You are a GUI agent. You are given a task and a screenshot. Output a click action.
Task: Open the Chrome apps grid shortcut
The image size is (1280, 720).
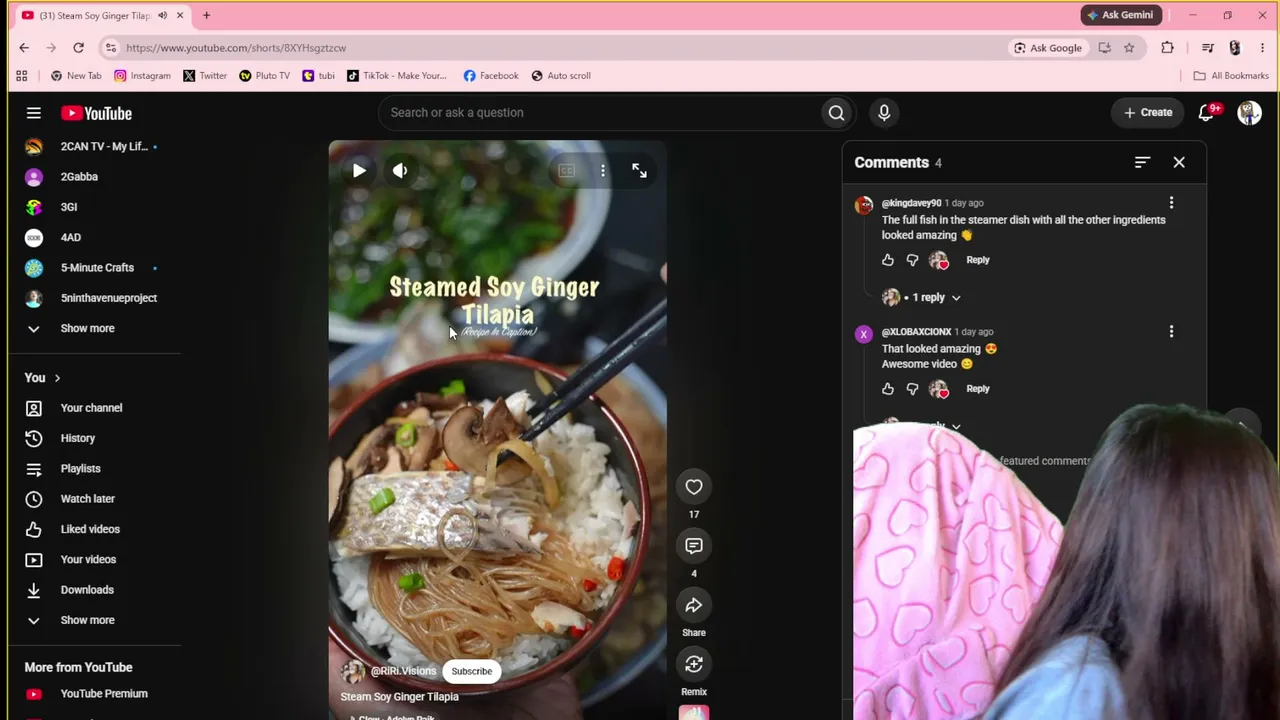[21, 76]
